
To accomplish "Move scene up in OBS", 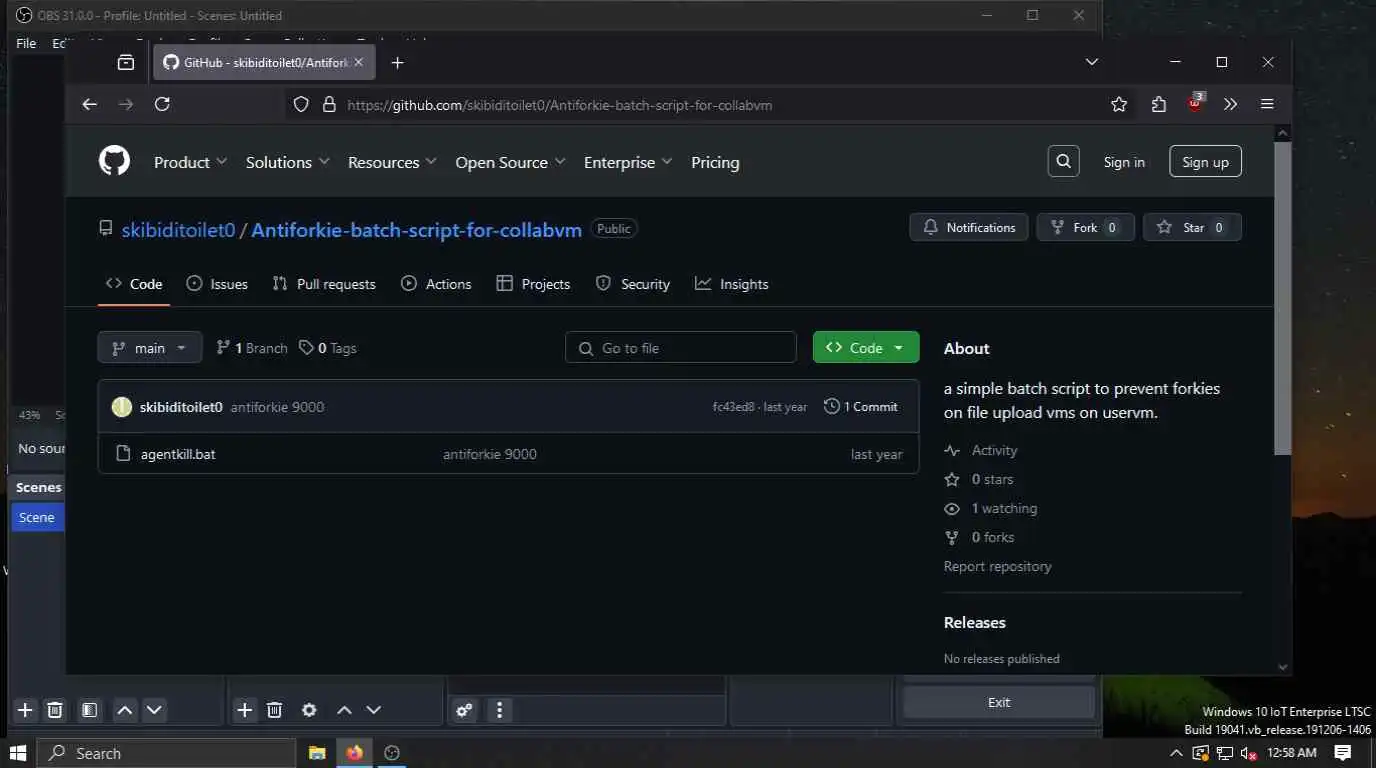I will click(125, 710).
